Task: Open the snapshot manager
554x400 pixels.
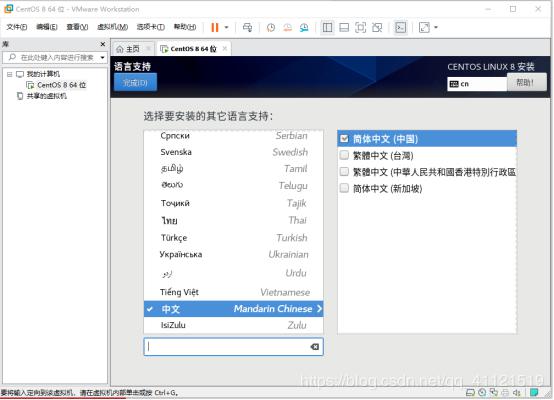Action: point(304,27)
